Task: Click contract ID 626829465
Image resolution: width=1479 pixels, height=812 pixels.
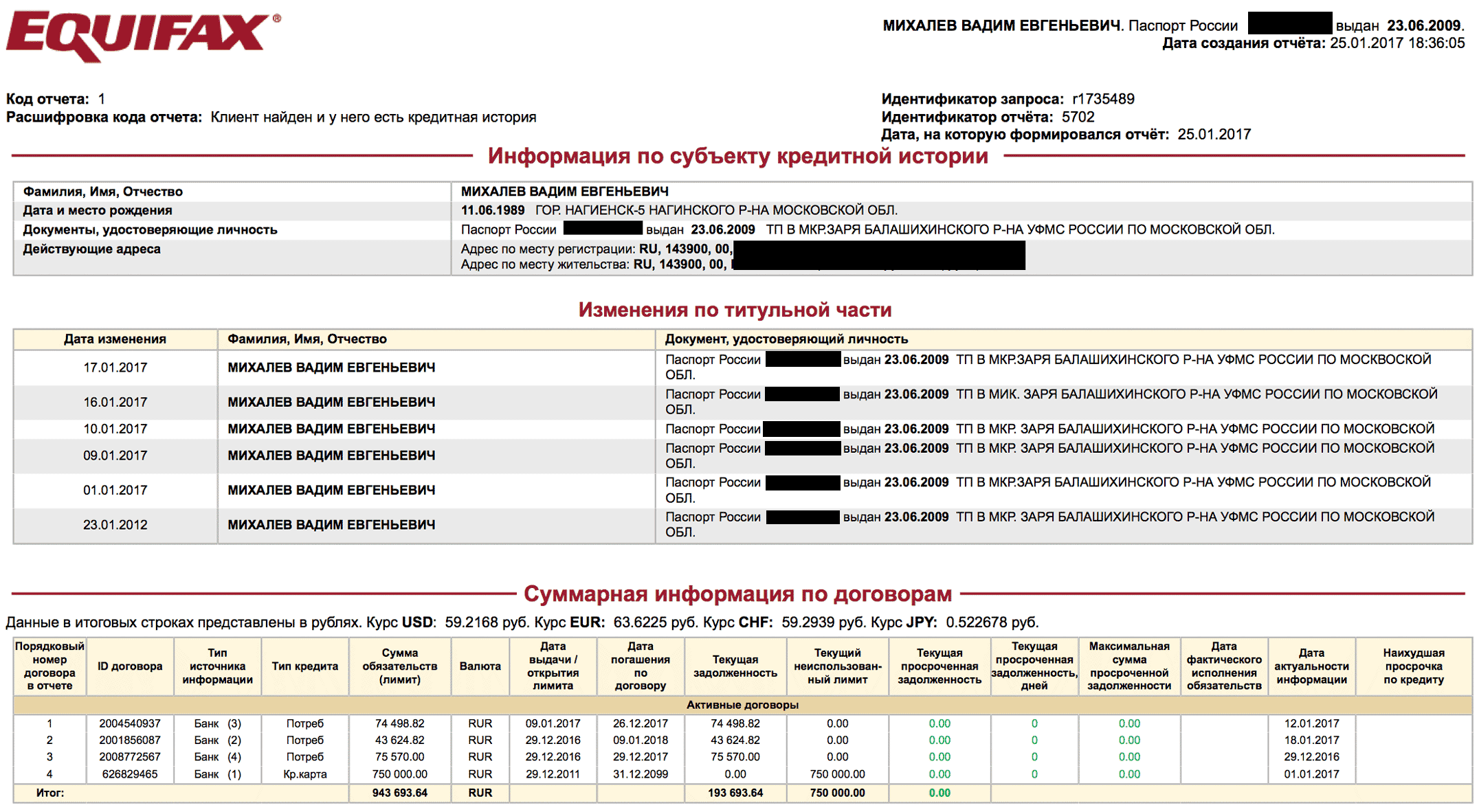Action: (129, 774)
